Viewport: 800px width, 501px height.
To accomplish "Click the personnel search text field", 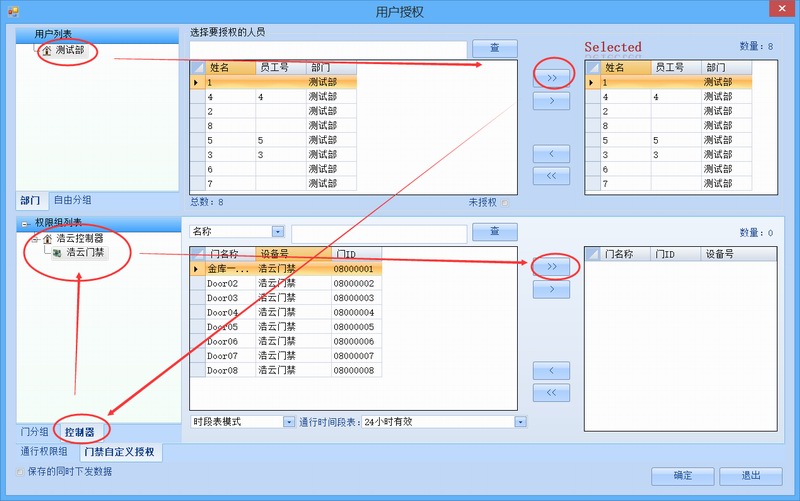I will click(328, 49).
